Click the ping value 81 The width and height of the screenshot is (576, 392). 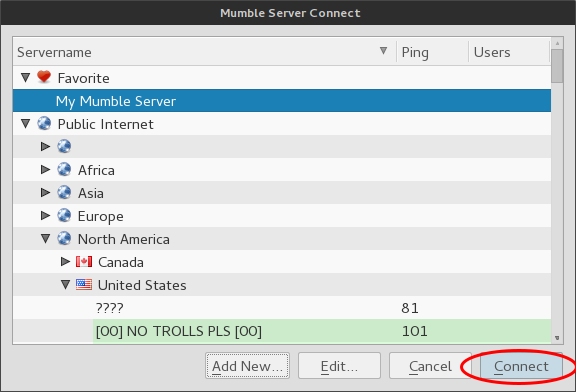point(410,308)
